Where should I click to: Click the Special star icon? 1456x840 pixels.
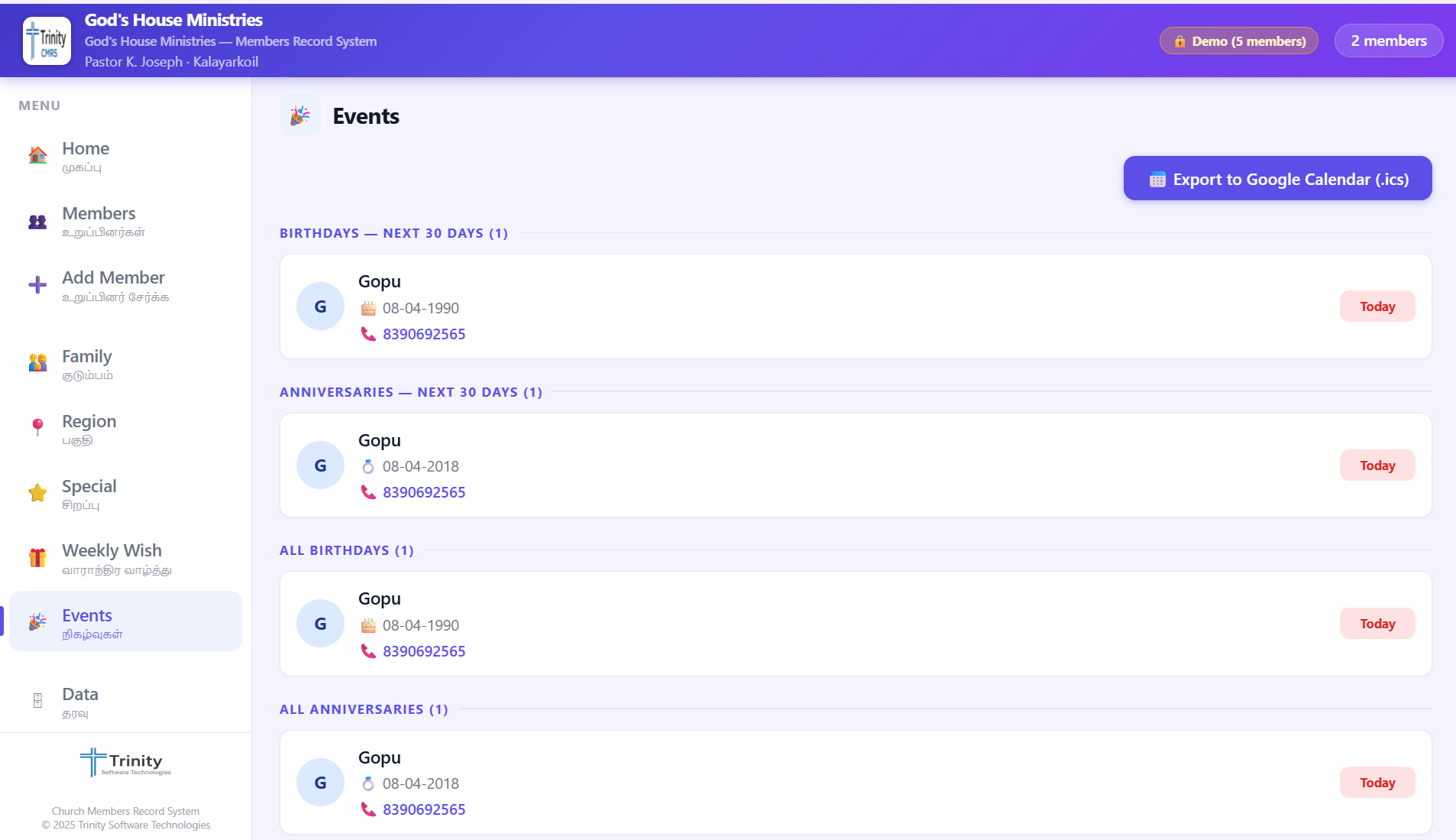click(x=37, y=493)
